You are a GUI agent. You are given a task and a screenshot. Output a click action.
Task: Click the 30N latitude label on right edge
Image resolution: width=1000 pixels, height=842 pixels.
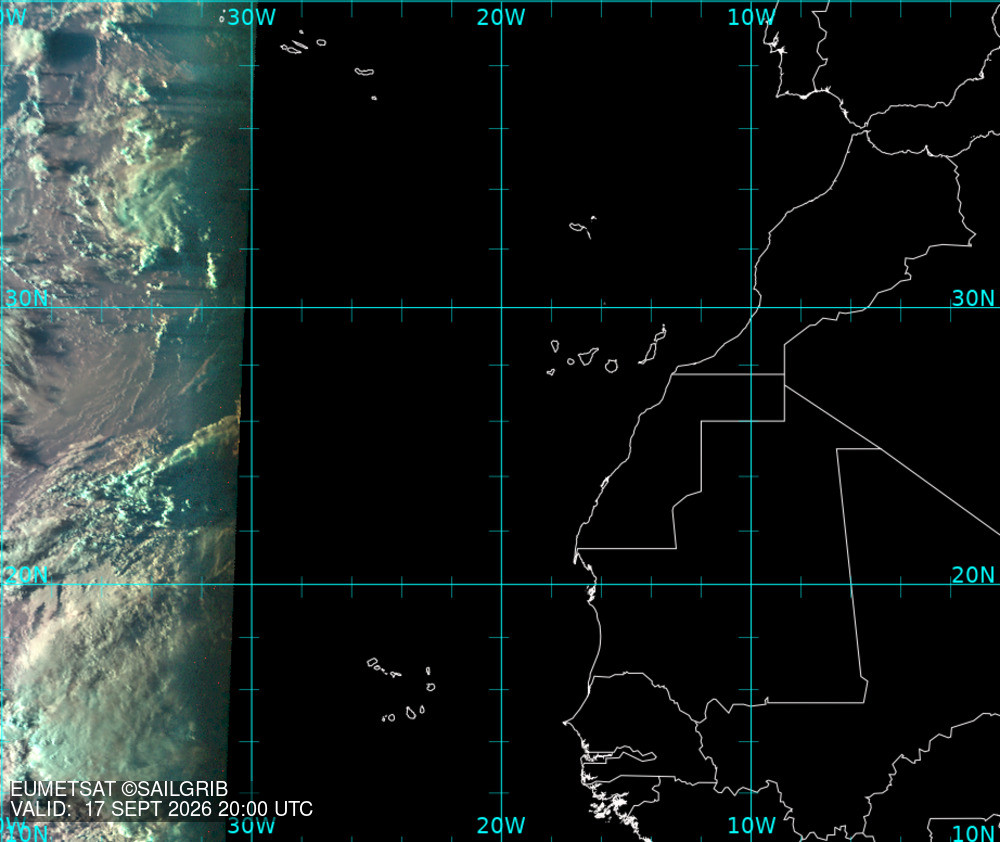click(973, 298)
